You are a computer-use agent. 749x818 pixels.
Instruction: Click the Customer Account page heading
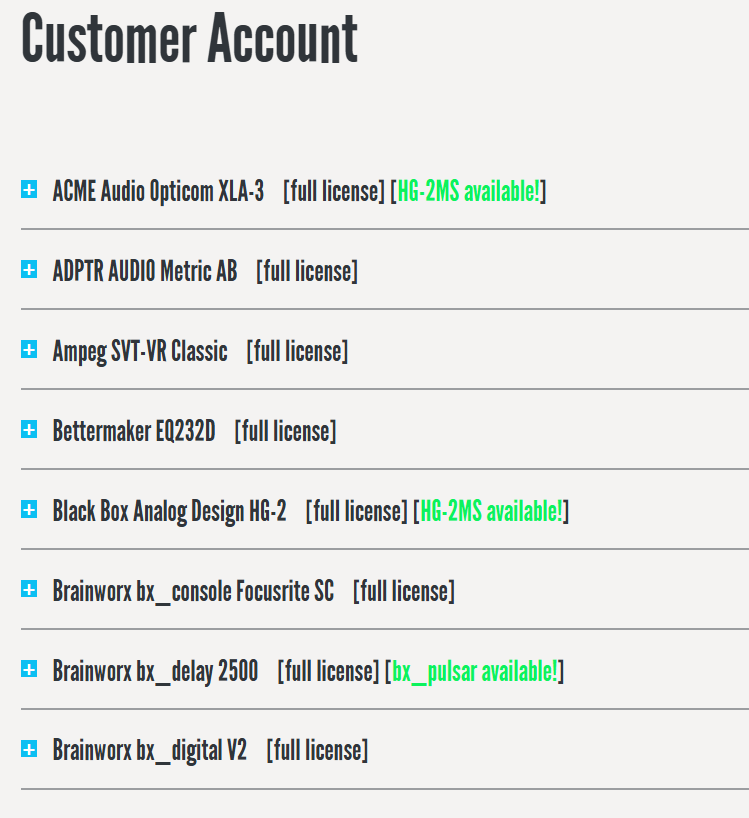(189, 41)
